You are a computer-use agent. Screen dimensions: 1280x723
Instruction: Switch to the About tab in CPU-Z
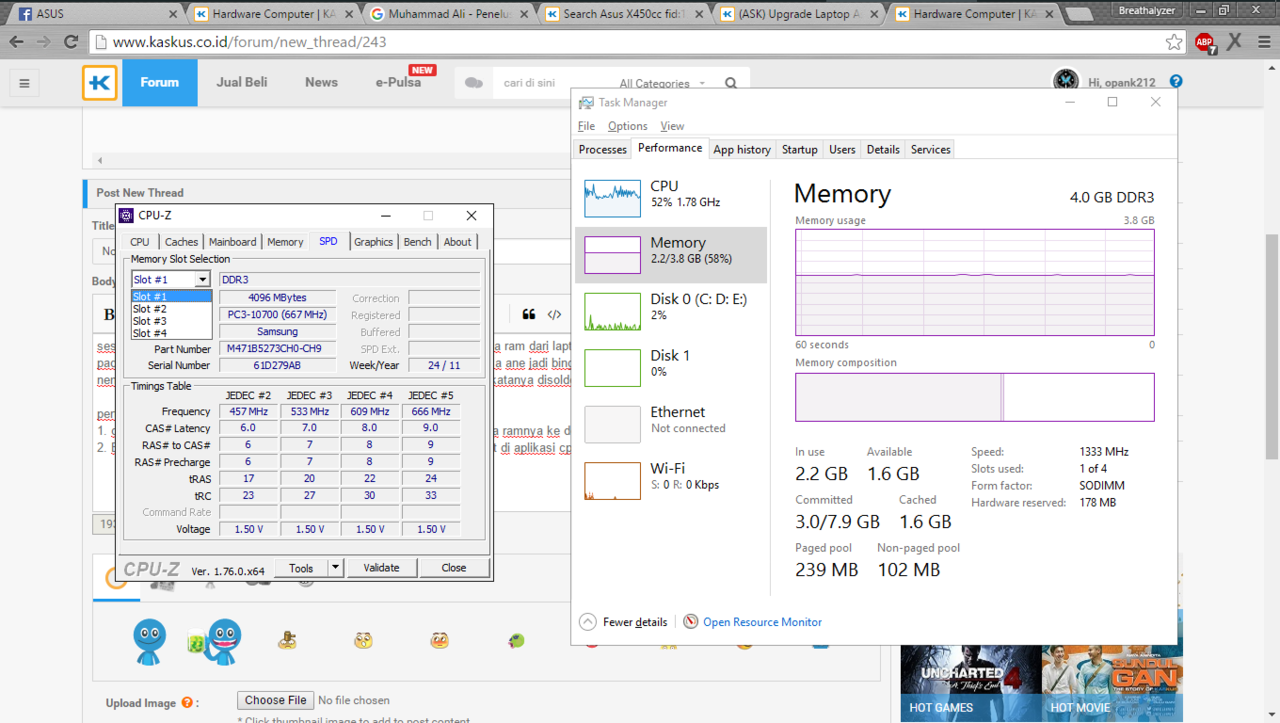(x=457, y=242)
